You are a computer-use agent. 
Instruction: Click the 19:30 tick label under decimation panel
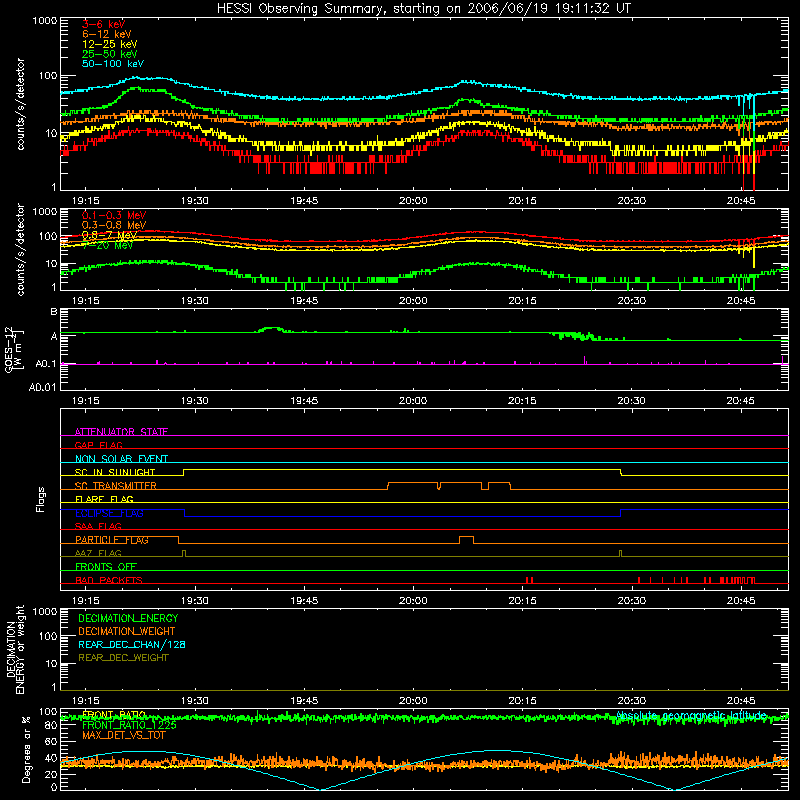pos(194,701)
